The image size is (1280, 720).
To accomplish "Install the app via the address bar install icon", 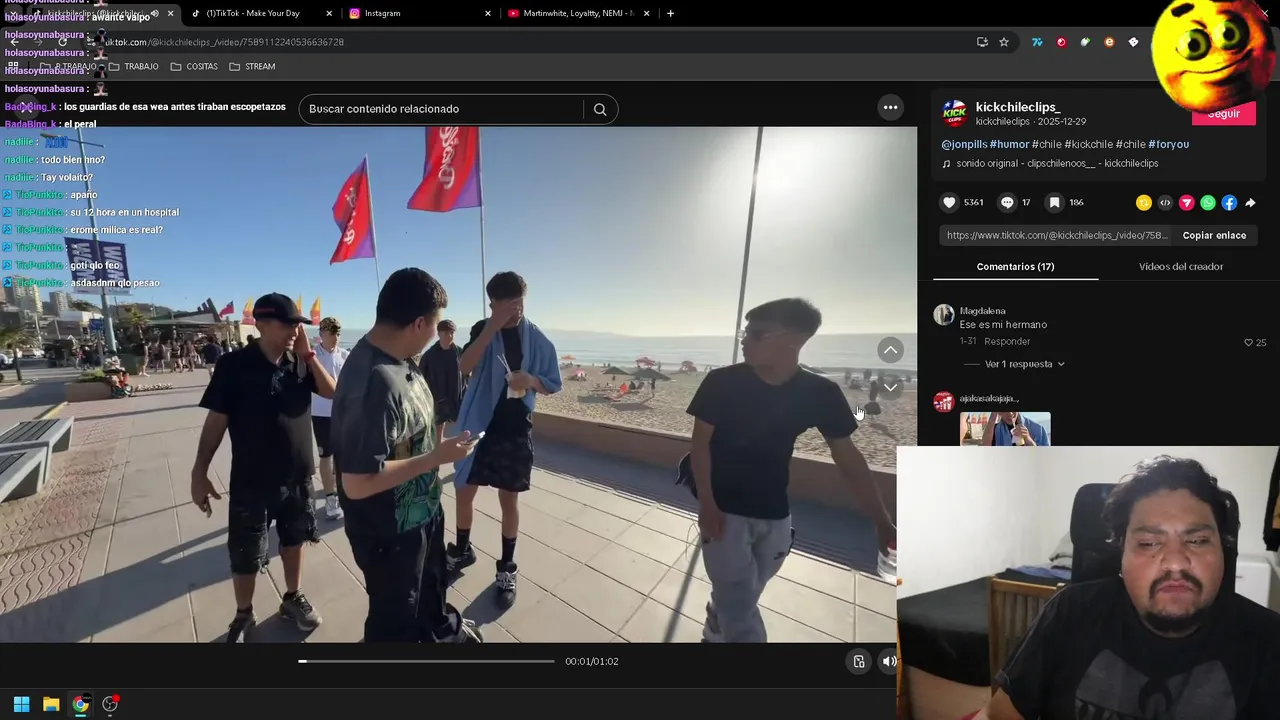I will pyautogui.click(x=982, y=42).
